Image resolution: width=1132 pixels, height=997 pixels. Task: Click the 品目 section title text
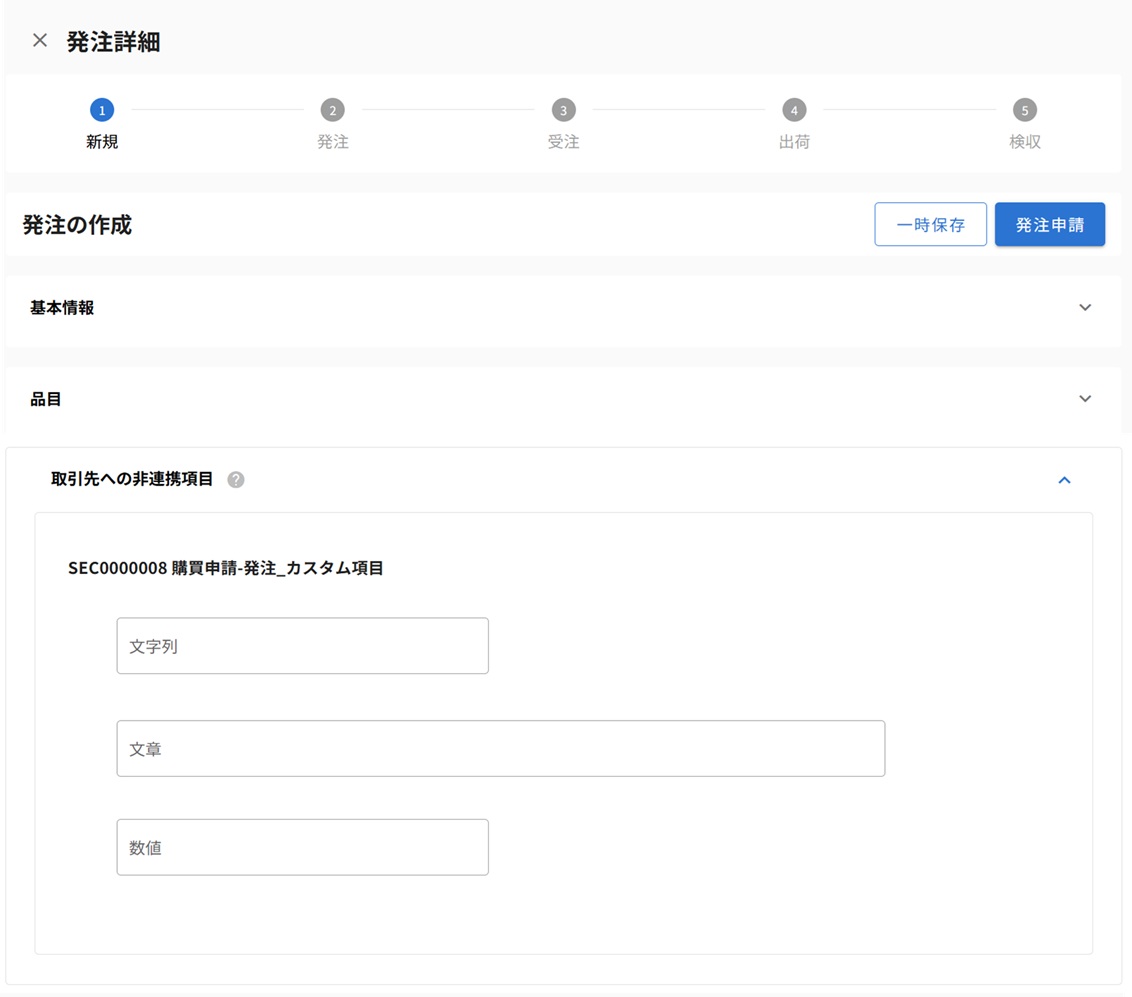[x=46, y=399]
